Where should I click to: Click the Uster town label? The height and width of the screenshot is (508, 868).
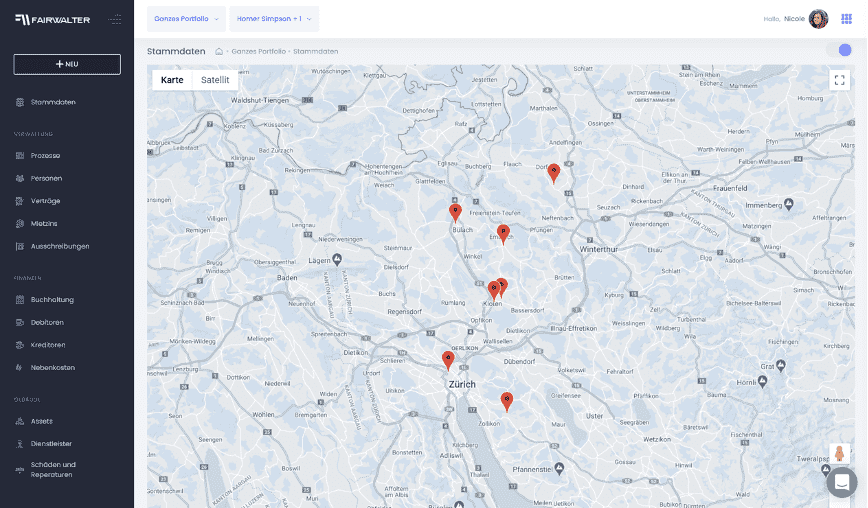[x=595, y=416]
